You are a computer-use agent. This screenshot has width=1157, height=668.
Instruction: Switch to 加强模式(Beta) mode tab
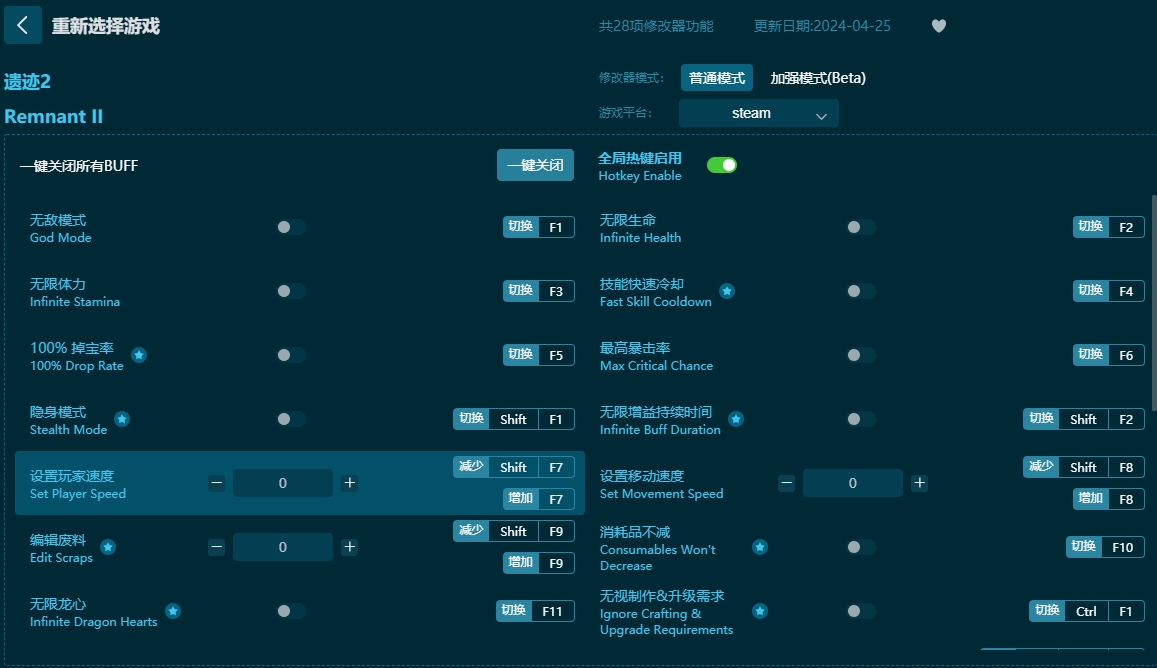coord(818,78)
